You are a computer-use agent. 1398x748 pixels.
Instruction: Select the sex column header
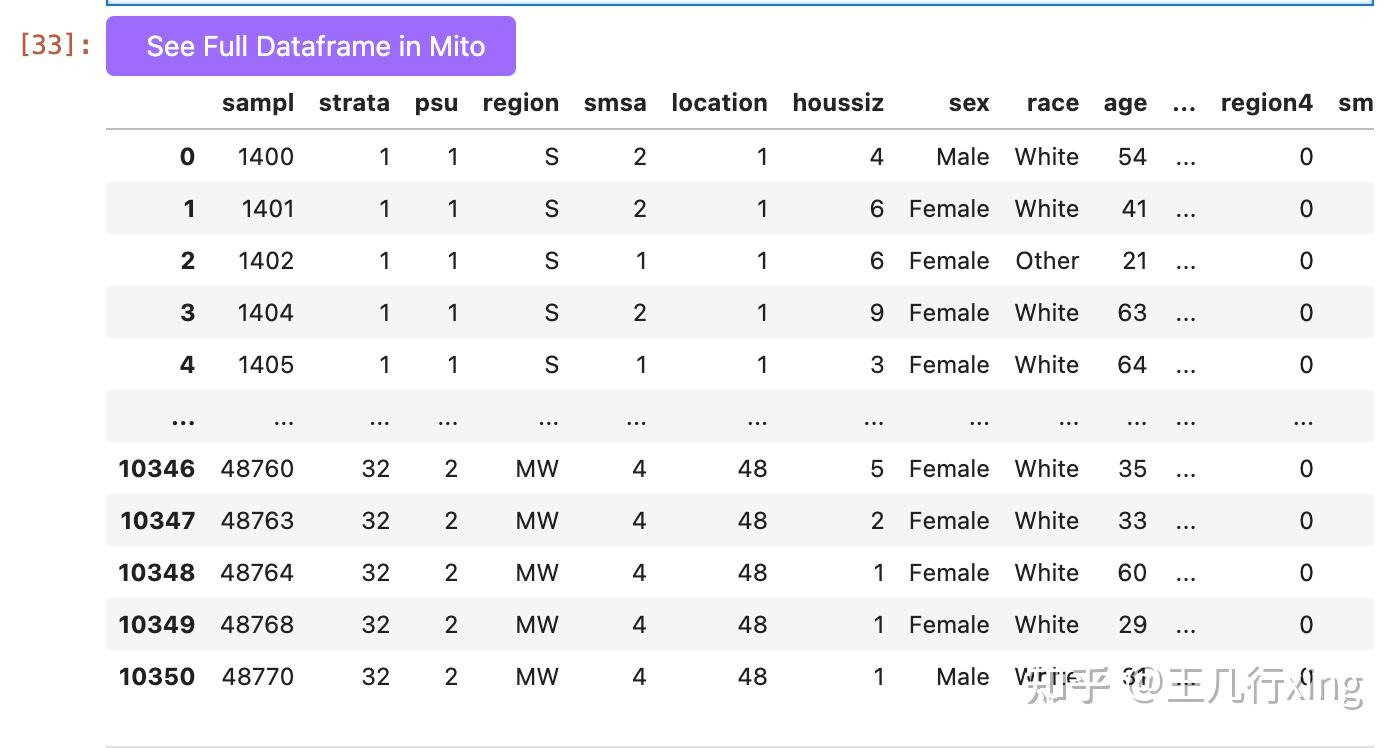969,103
